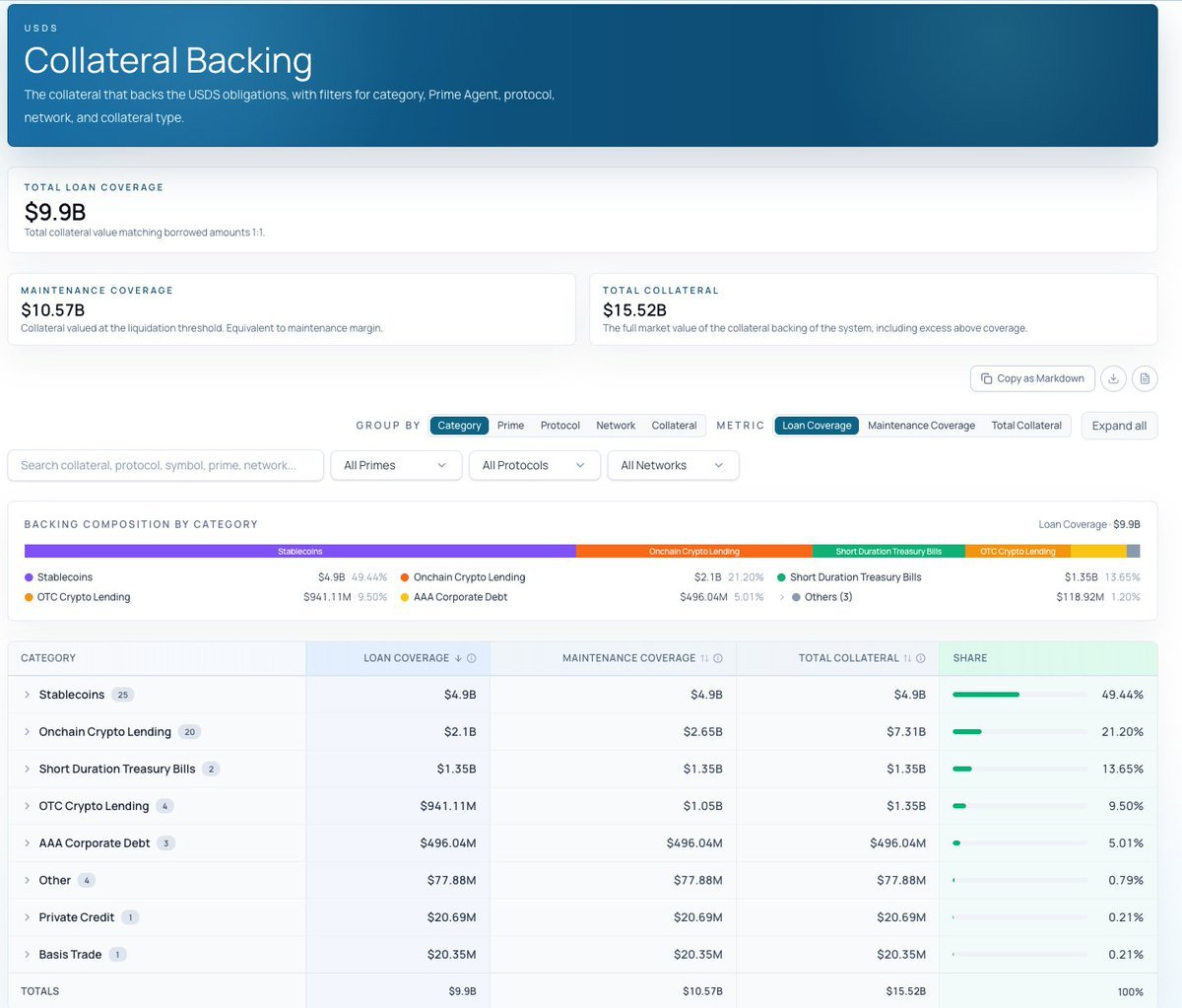Image resolution: width=1182 pixels, height=1008 pixels.
Task: Select the Loan Coverage metric
Action: pyautogui.click(x=817, y=426)
